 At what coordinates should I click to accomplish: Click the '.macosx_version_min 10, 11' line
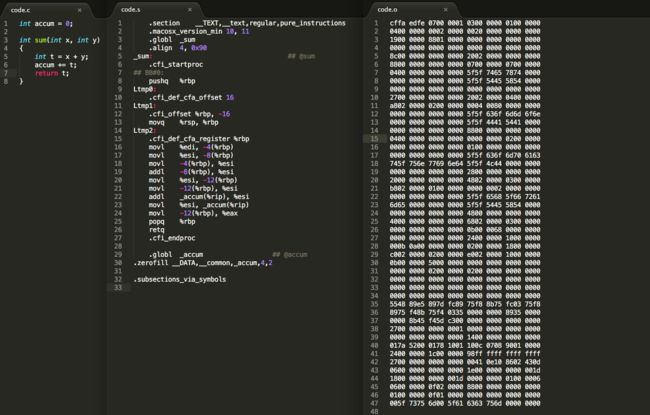point(199,32)
